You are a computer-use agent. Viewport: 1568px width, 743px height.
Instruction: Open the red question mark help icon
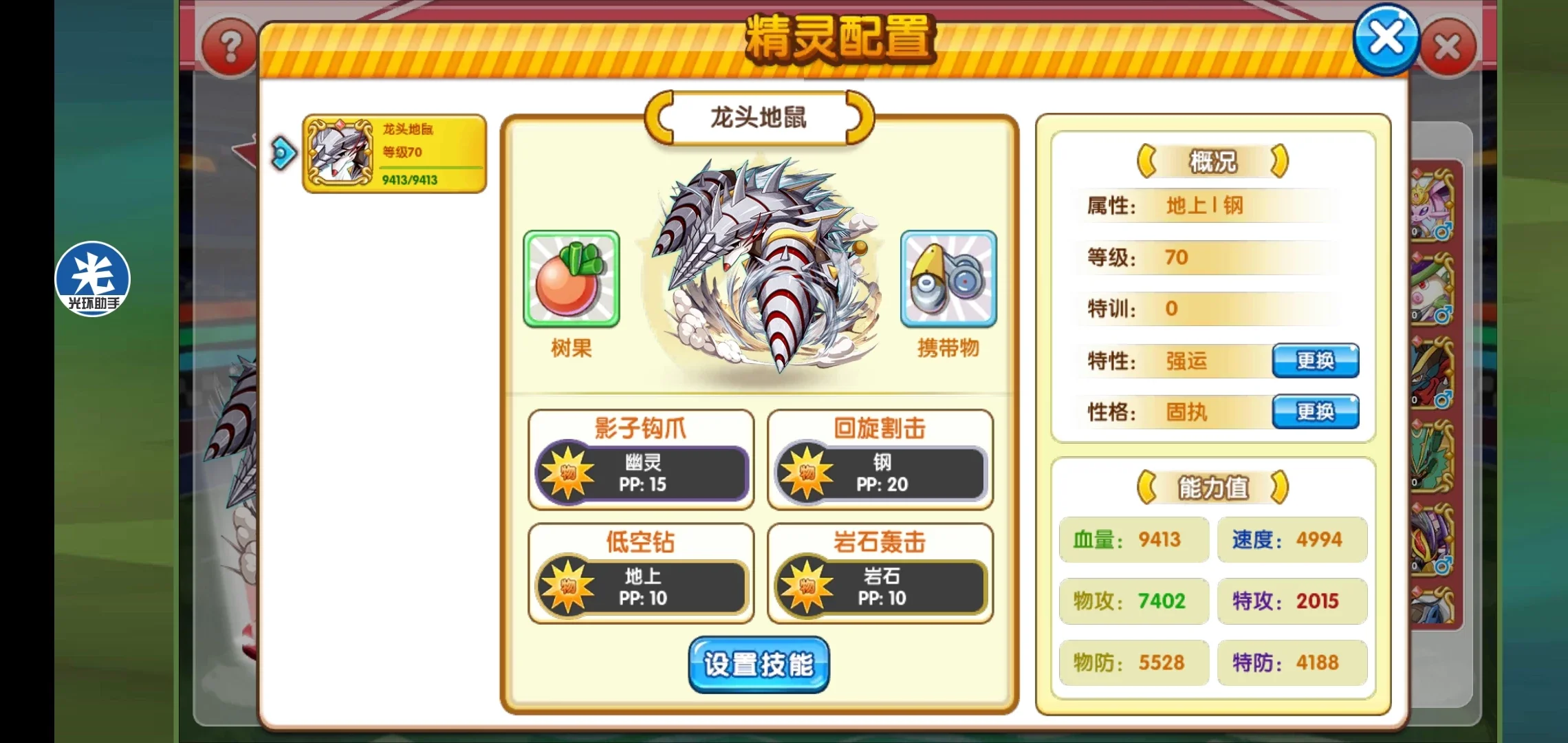click(x=230, y=48)
